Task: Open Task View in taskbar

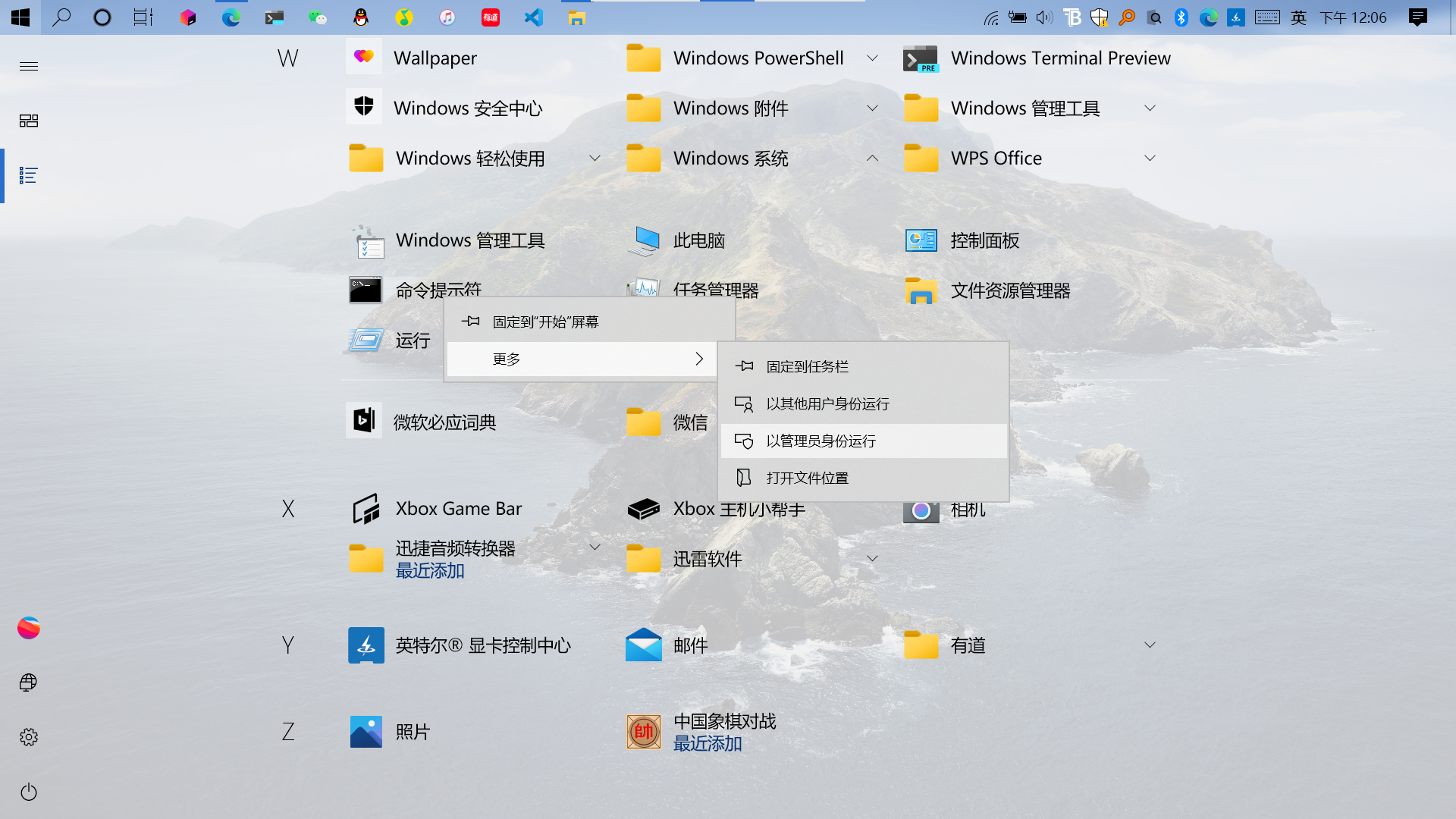Action: 143,17
